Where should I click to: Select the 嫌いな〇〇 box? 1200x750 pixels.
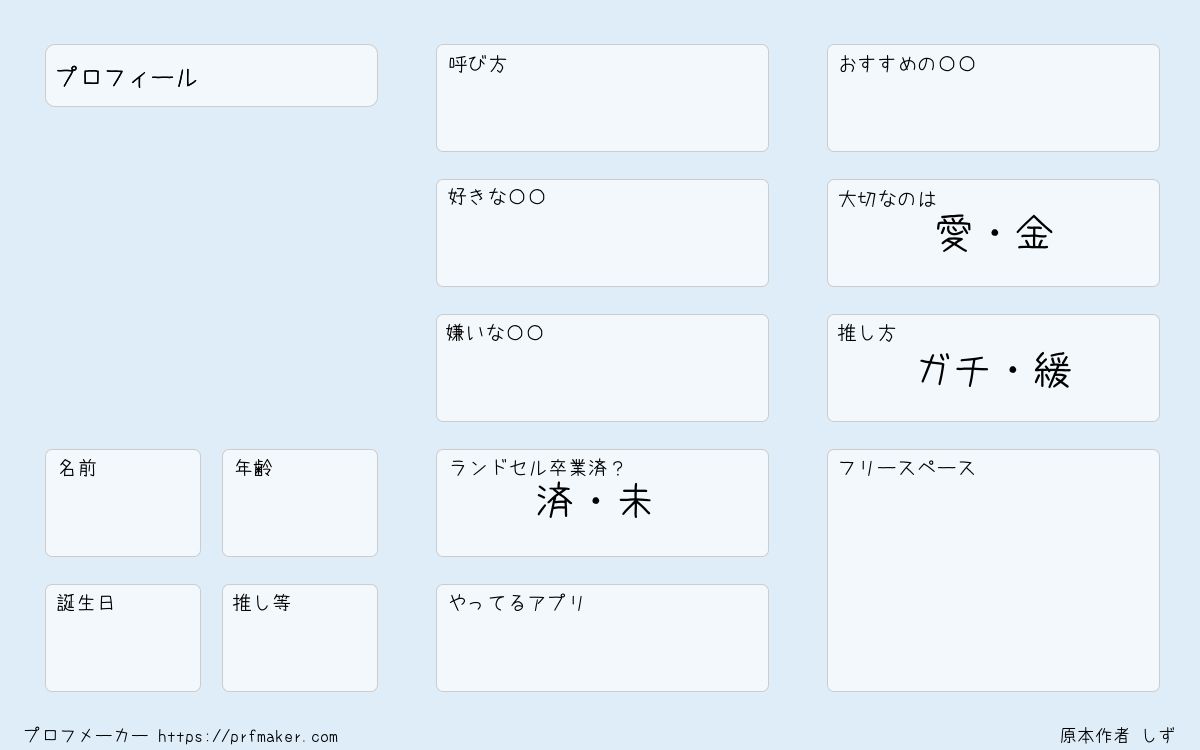coord(602,368)
